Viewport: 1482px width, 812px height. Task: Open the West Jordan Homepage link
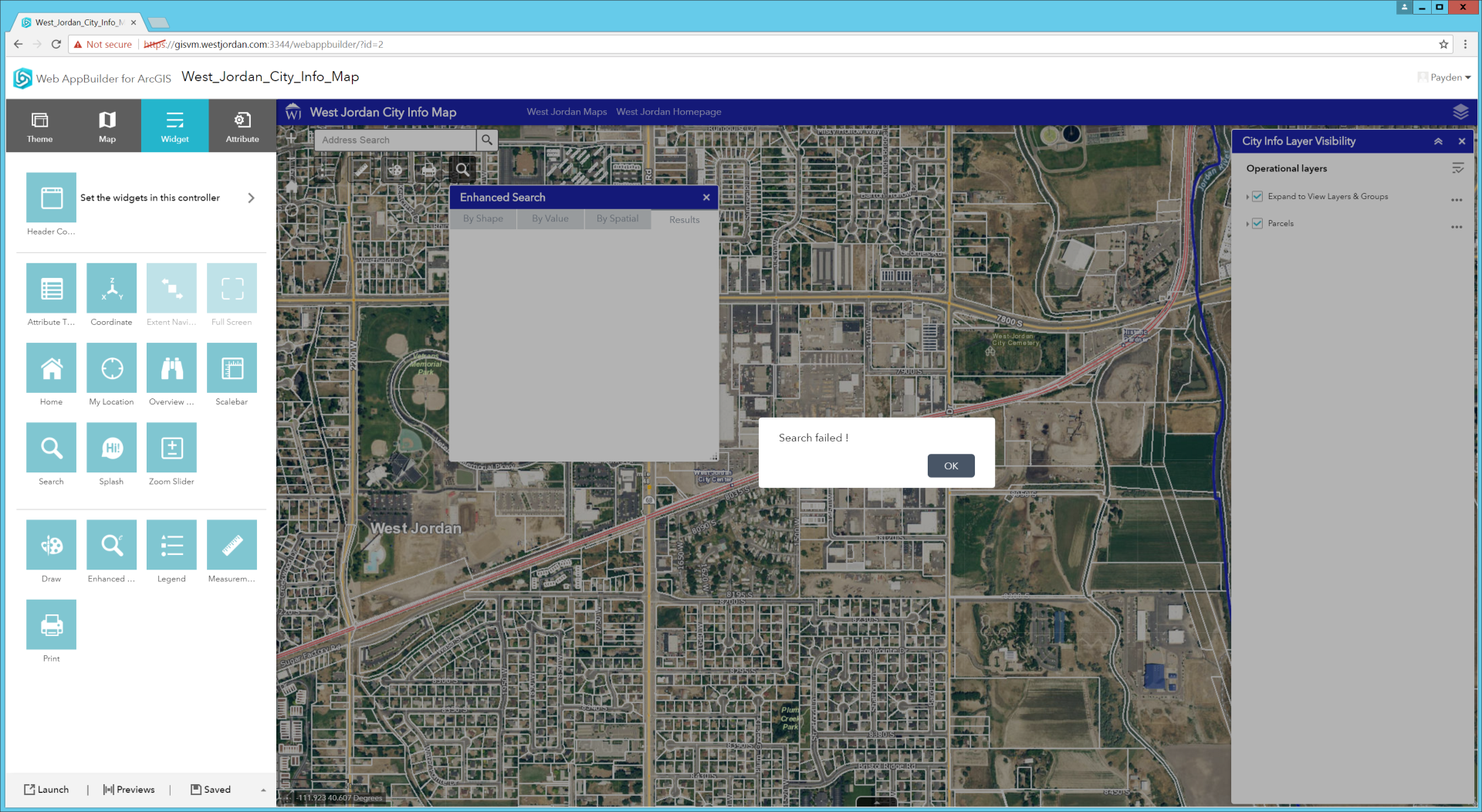[x=668, y=112]
